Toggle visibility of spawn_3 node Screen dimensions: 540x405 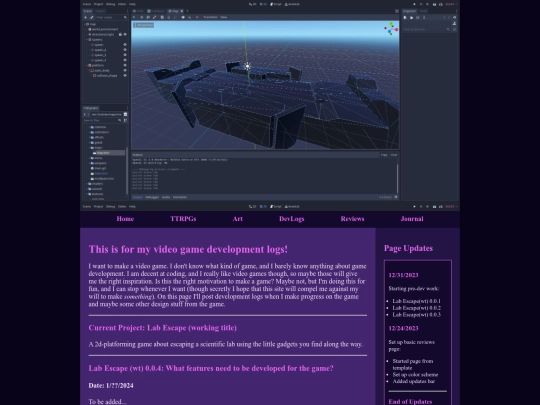(125, 55)
